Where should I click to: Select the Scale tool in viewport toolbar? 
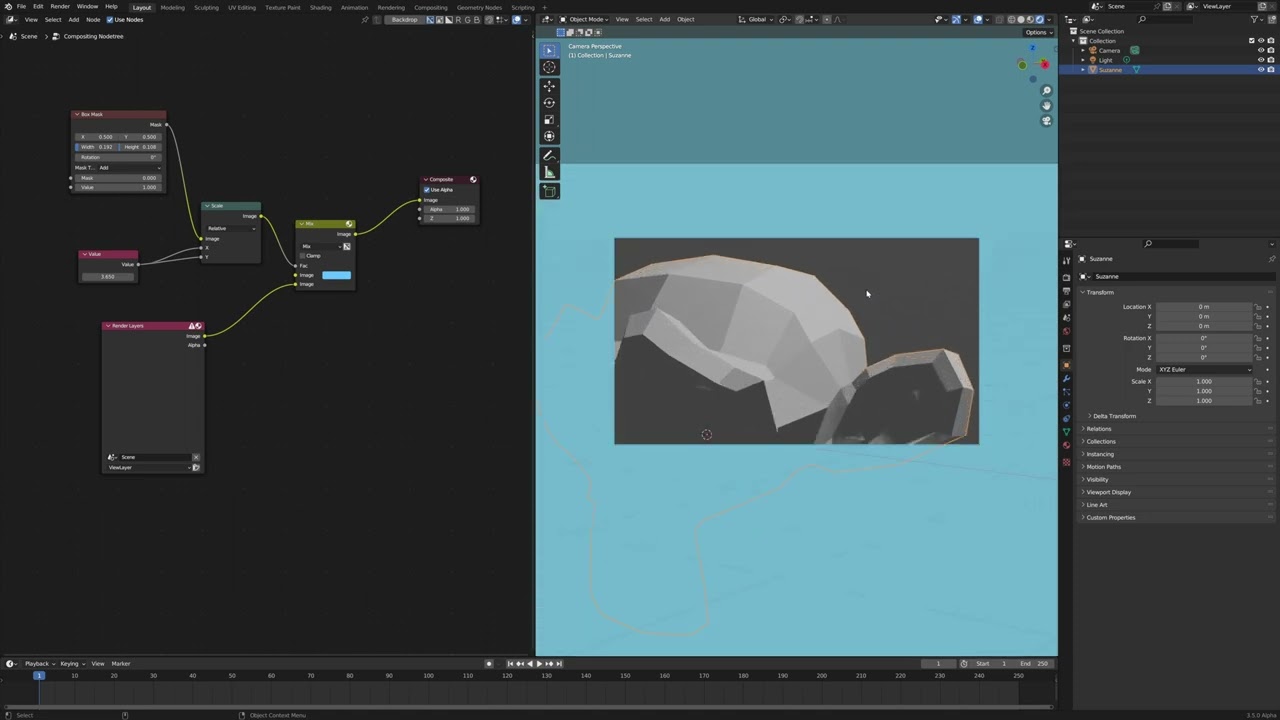pyautogui.click(x=549, y=120)
